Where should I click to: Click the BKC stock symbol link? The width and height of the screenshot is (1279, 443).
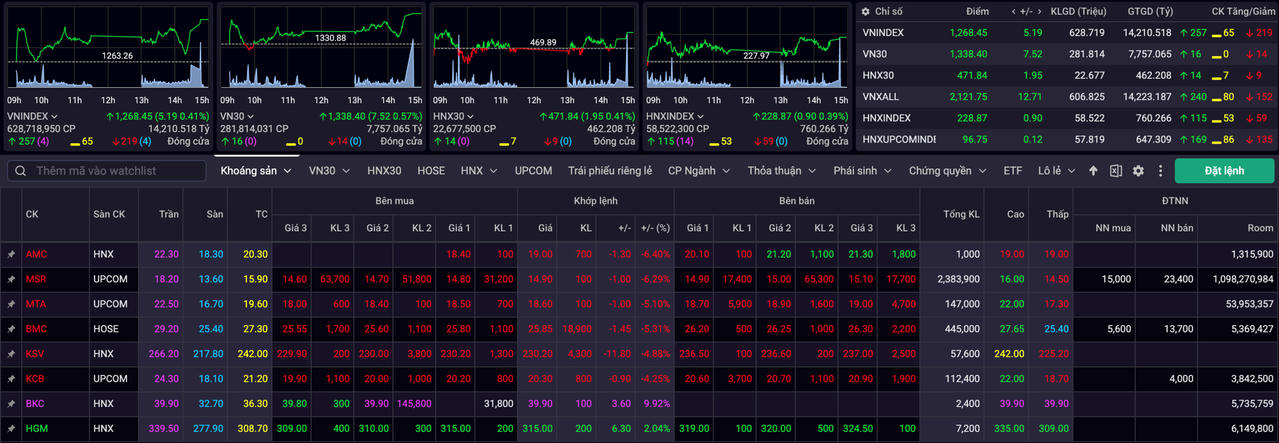36,403
